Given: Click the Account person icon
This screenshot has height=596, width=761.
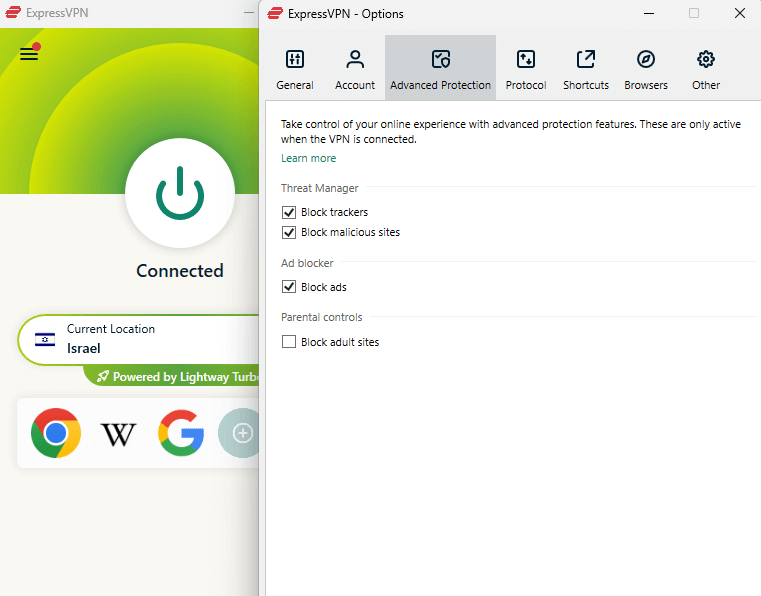Looking at the screenshot, I should 355,59.
